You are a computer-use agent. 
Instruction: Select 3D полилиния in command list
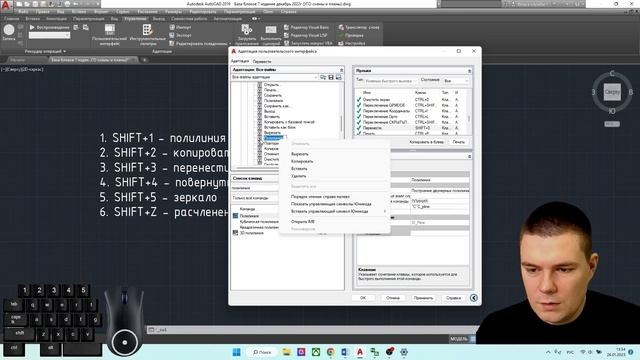click(x=252, y=233)
